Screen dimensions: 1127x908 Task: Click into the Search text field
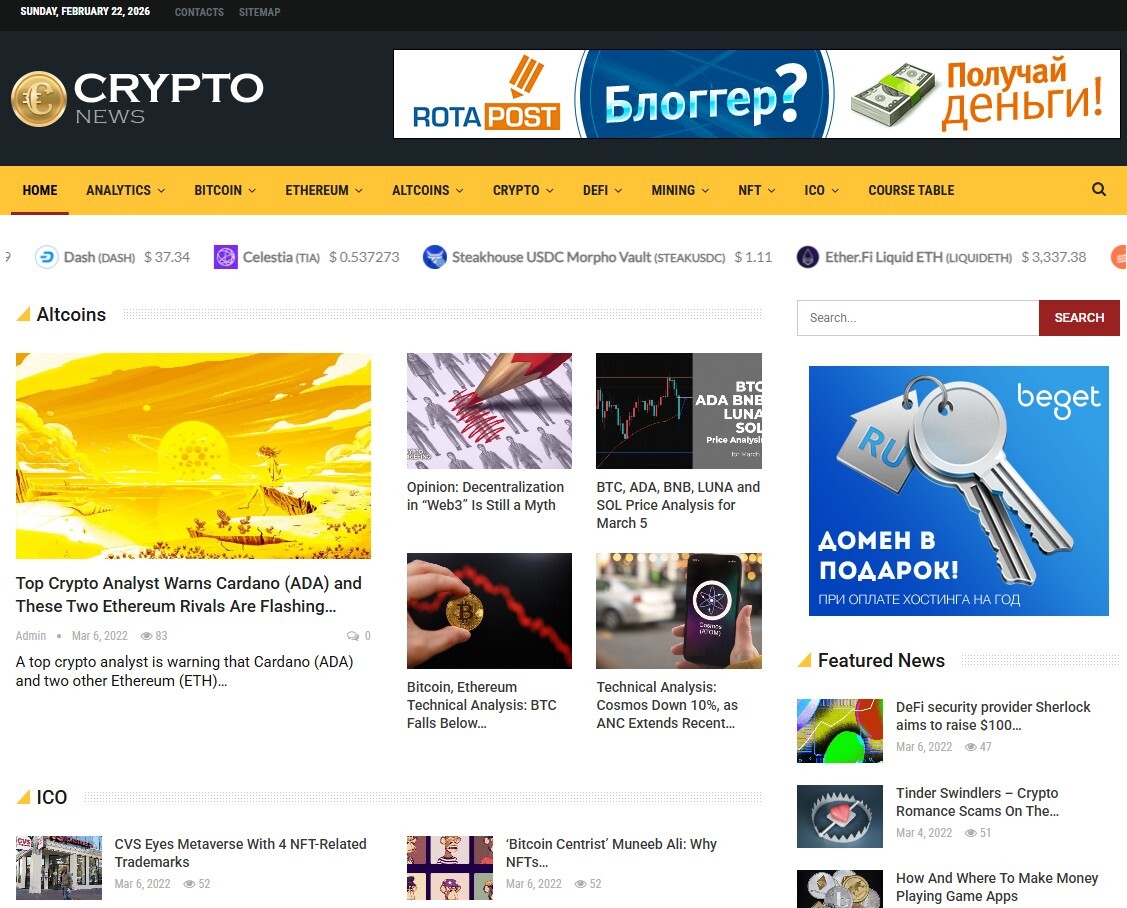pyautogui.click(x=917, y=318)
